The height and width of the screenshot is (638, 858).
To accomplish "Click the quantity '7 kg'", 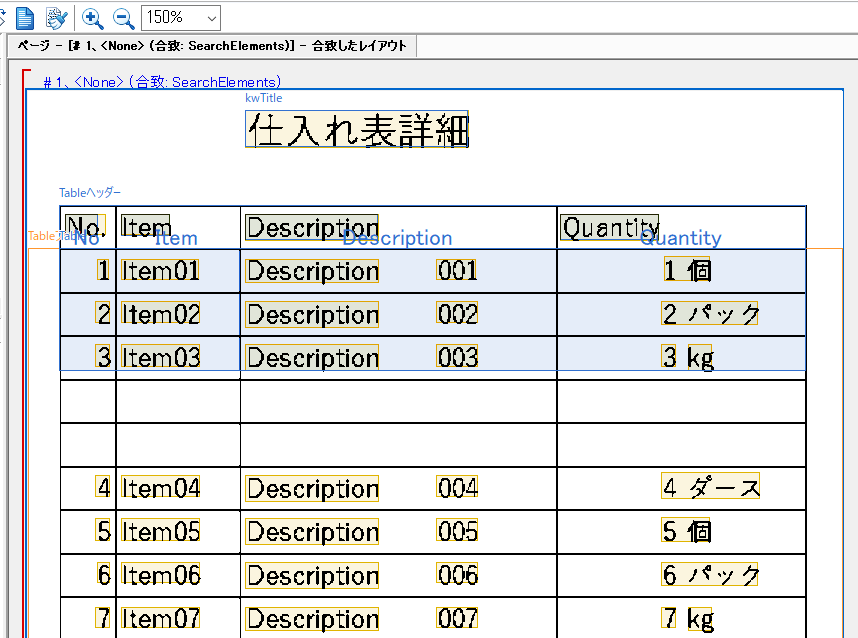I will click(x=687, y=619).
